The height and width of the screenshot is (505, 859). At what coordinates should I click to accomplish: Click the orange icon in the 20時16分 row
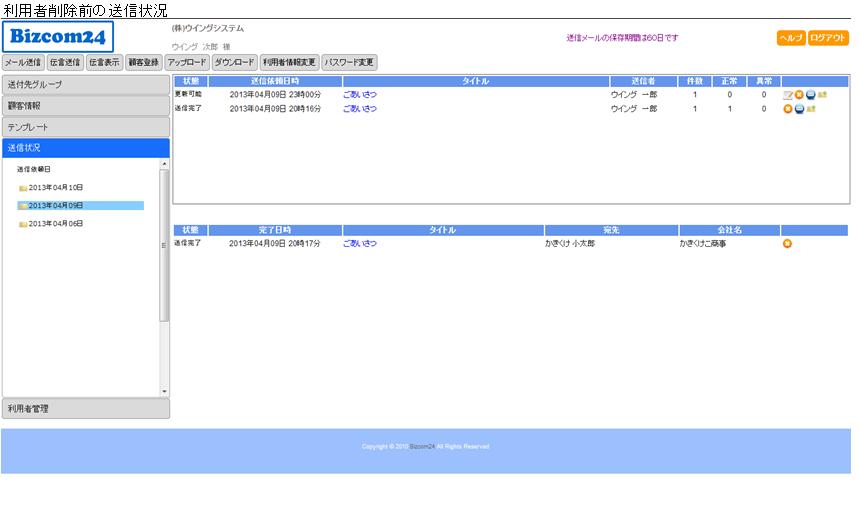coord(788,109)
